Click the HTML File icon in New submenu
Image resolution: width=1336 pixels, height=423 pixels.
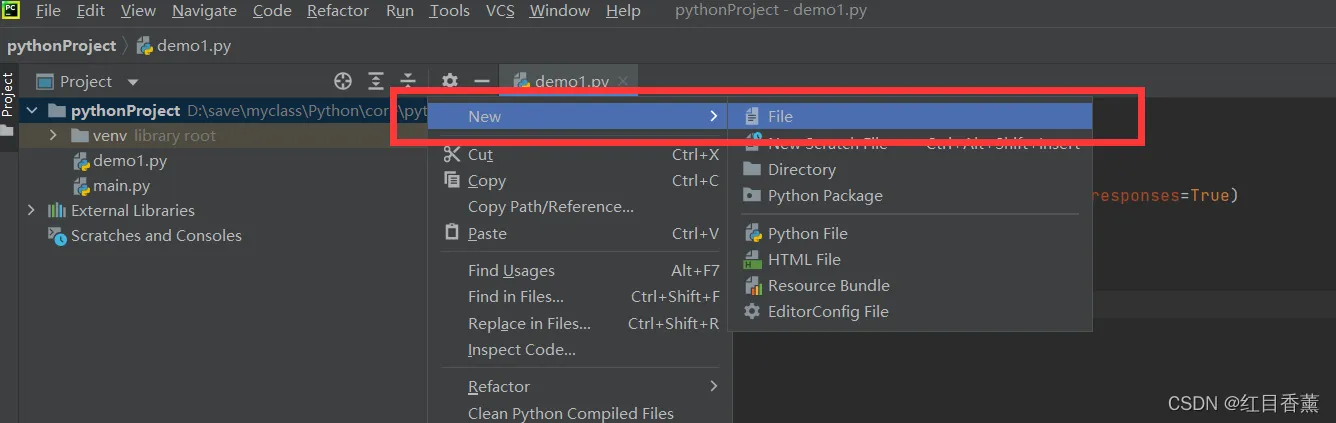click(x=752, y=259)
